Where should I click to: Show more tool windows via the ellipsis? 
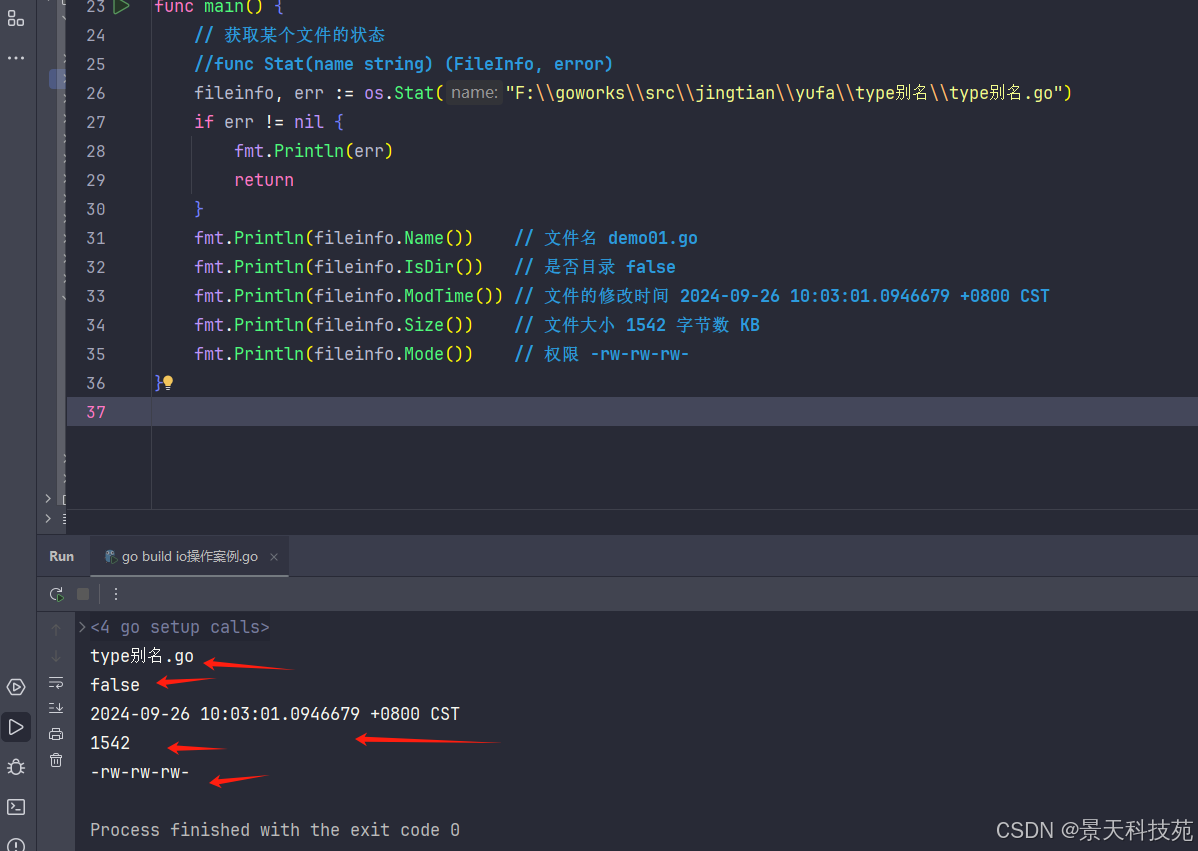[16, 58]
